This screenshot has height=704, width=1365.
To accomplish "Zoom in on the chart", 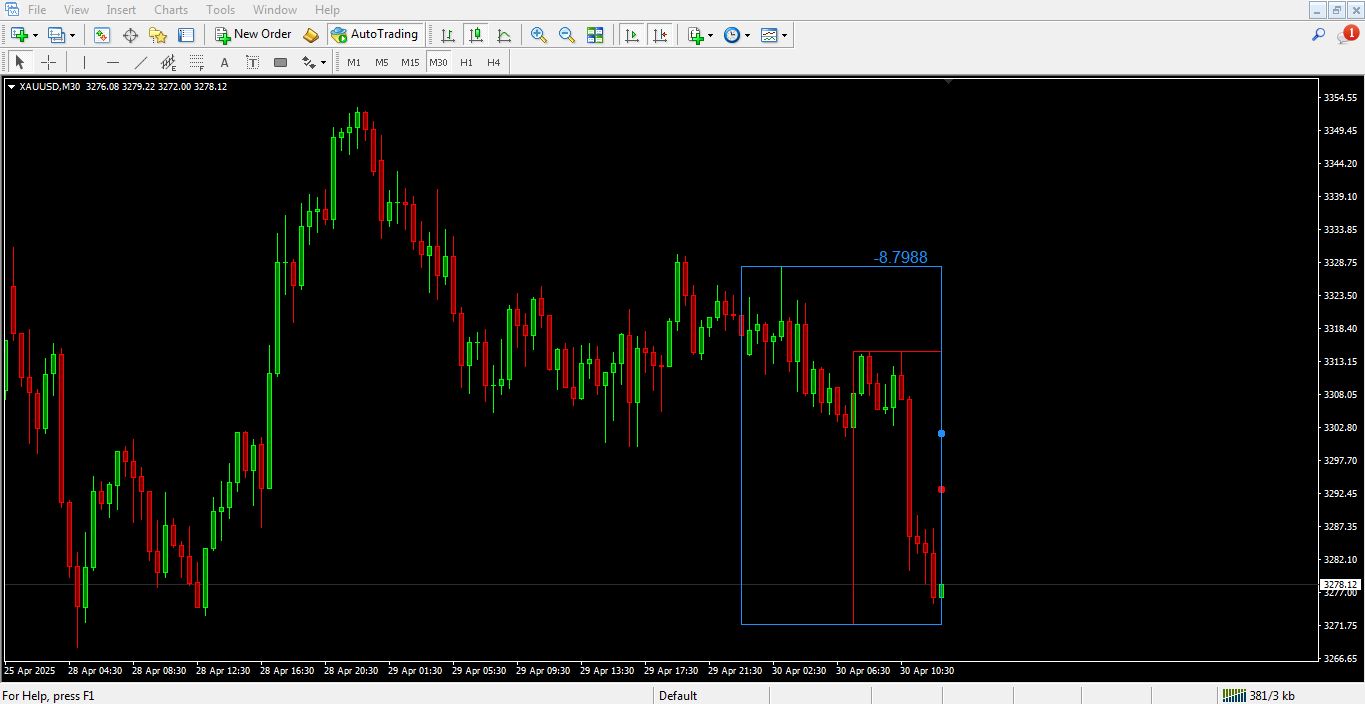I will point(539,35).
